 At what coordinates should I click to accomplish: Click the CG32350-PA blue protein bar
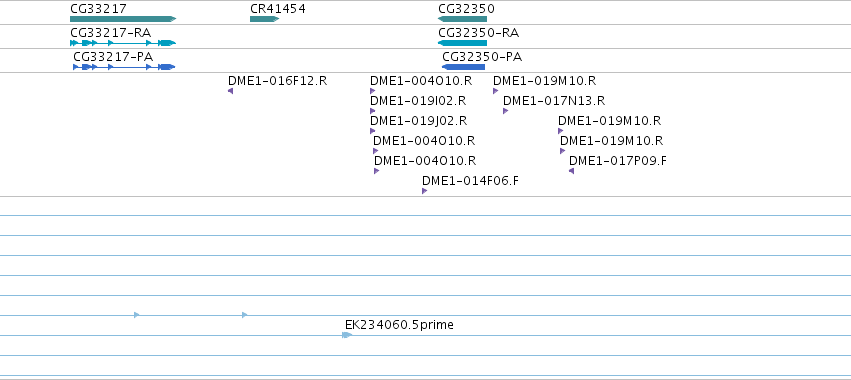[x=463, y=67]
